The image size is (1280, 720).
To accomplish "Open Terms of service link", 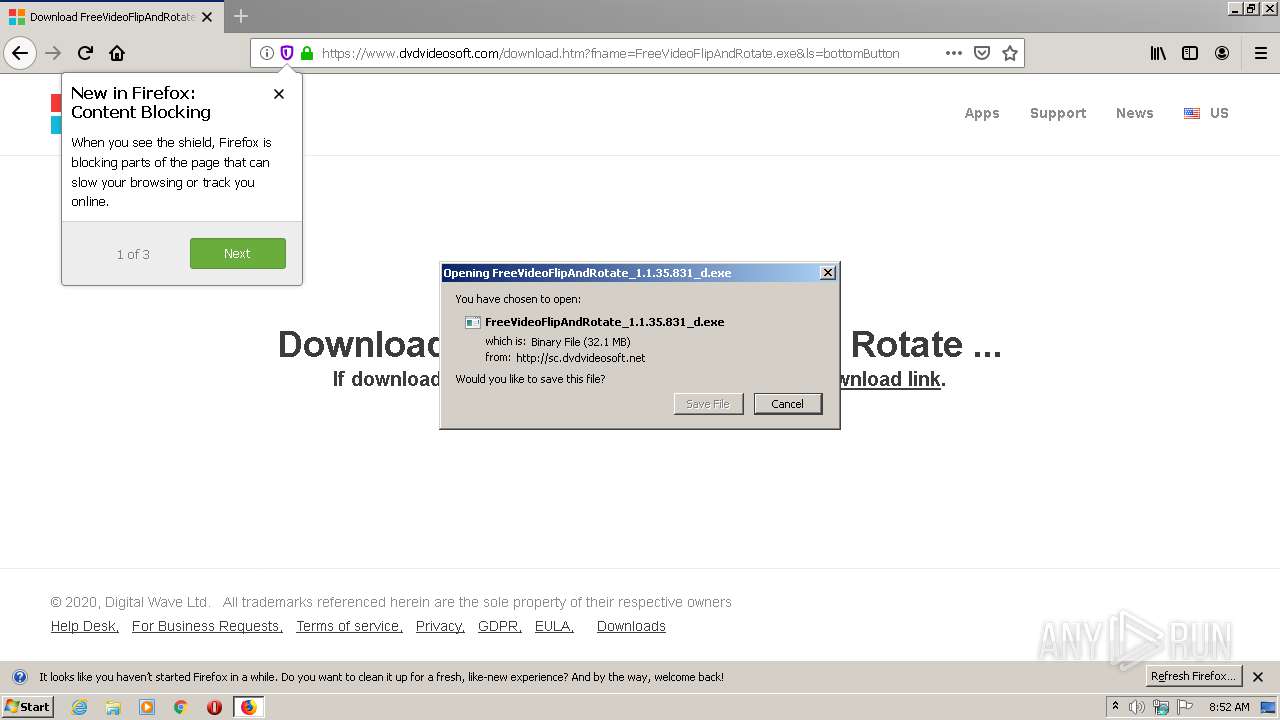I will (x=349, y=626).
